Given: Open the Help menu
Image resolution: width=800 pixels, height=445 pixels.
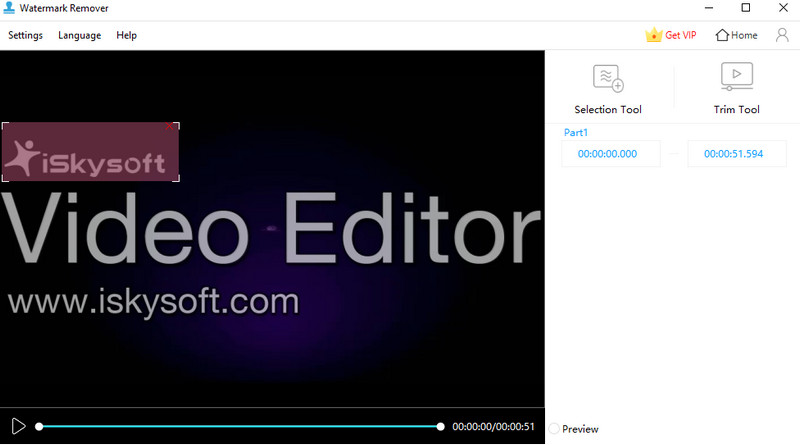Looking at the screenshot, I should (x=127, y=35).
